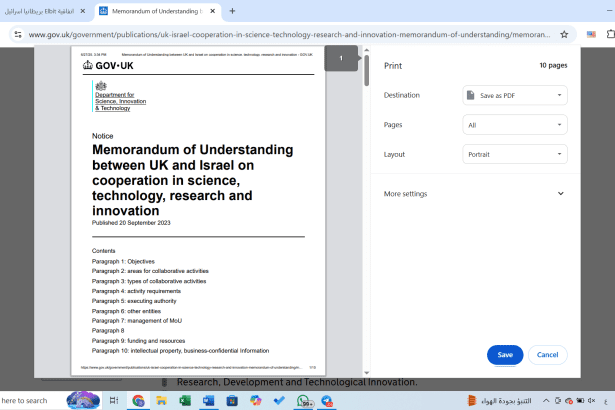
Task: Open the Layout dropdown showing Portrait
Action: pos(515,155)
